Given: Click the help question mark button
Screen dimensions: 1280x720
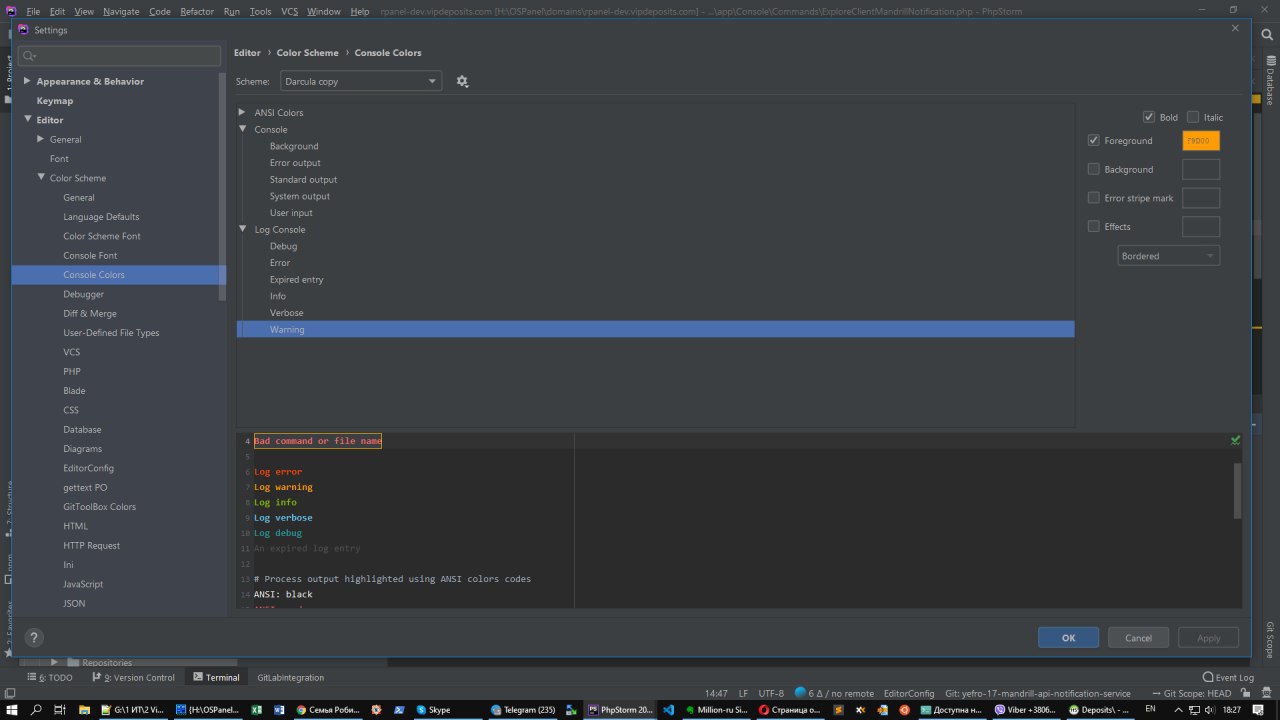Looking at the screenshot, I should [33, 637].
